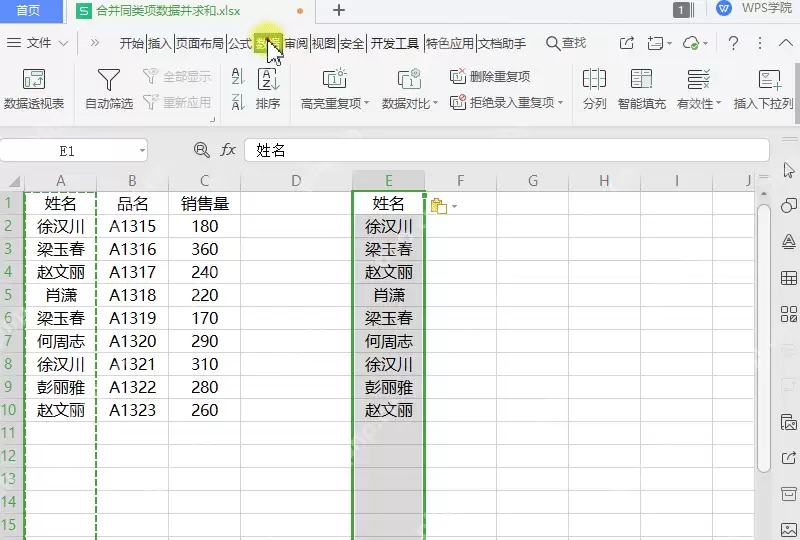Switch to the Insert (插入) ribbon tab

pos(160,43)
